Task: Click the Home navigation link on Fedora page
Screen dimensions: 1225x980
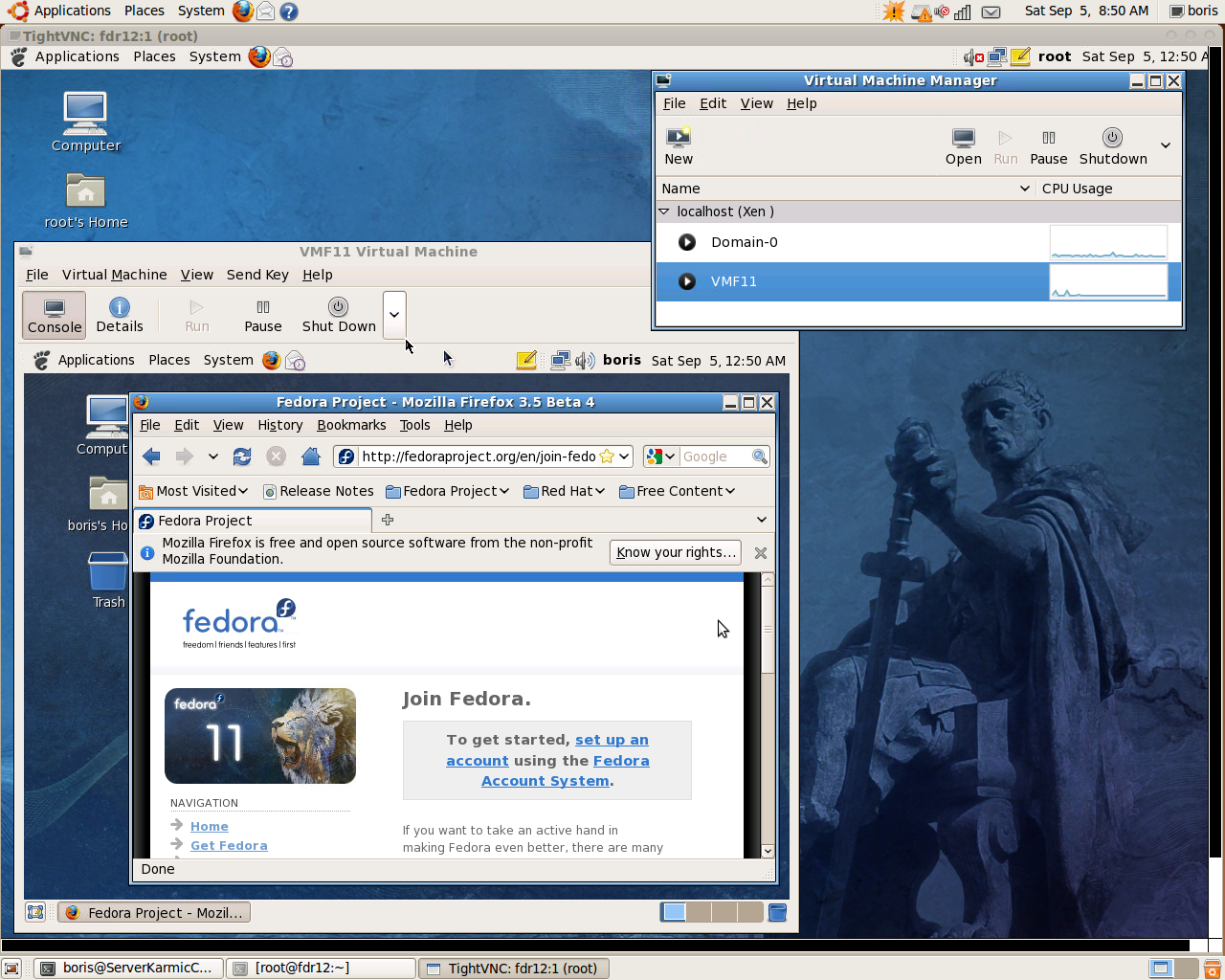Action: point(210,827)
